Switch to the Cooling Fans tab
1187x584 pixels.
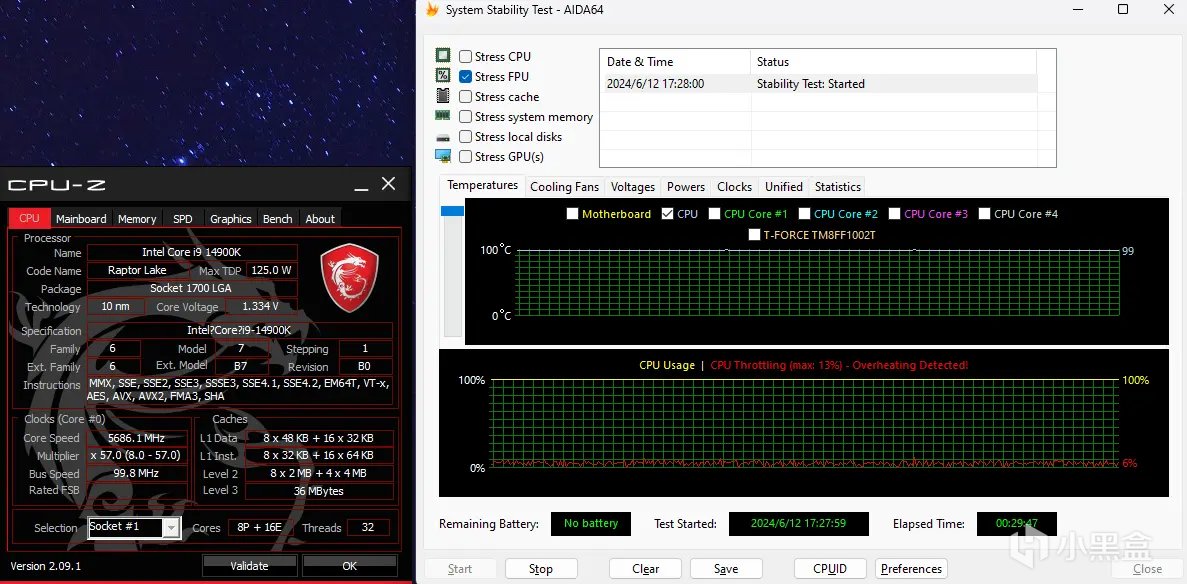tap(565, 186)
